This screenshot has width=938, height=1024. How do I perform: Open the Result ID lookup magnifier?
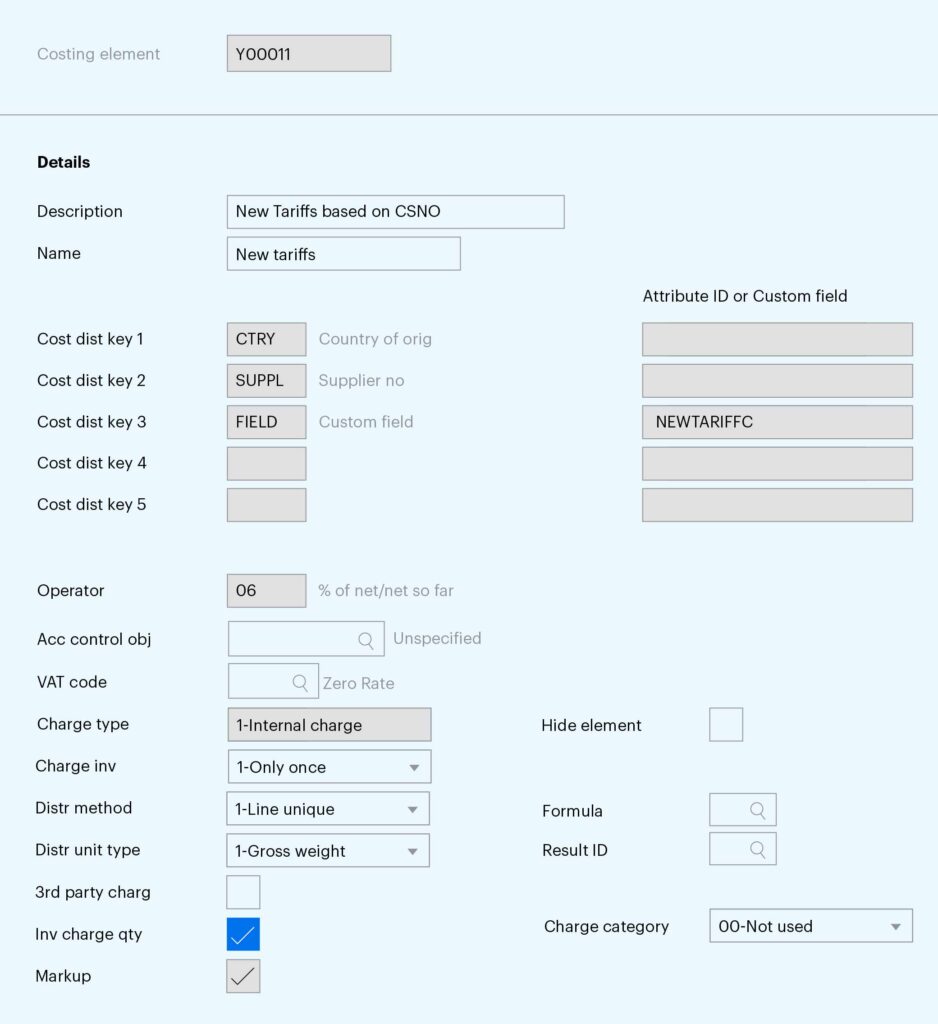tap(757, 849)
